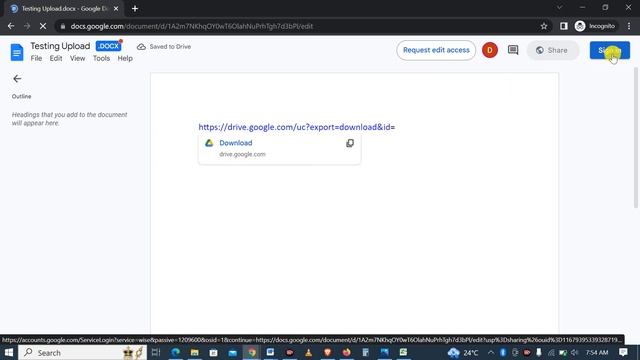Copy link using the copy icon in card
Screen dimensions: 640x360
(350, 143)
